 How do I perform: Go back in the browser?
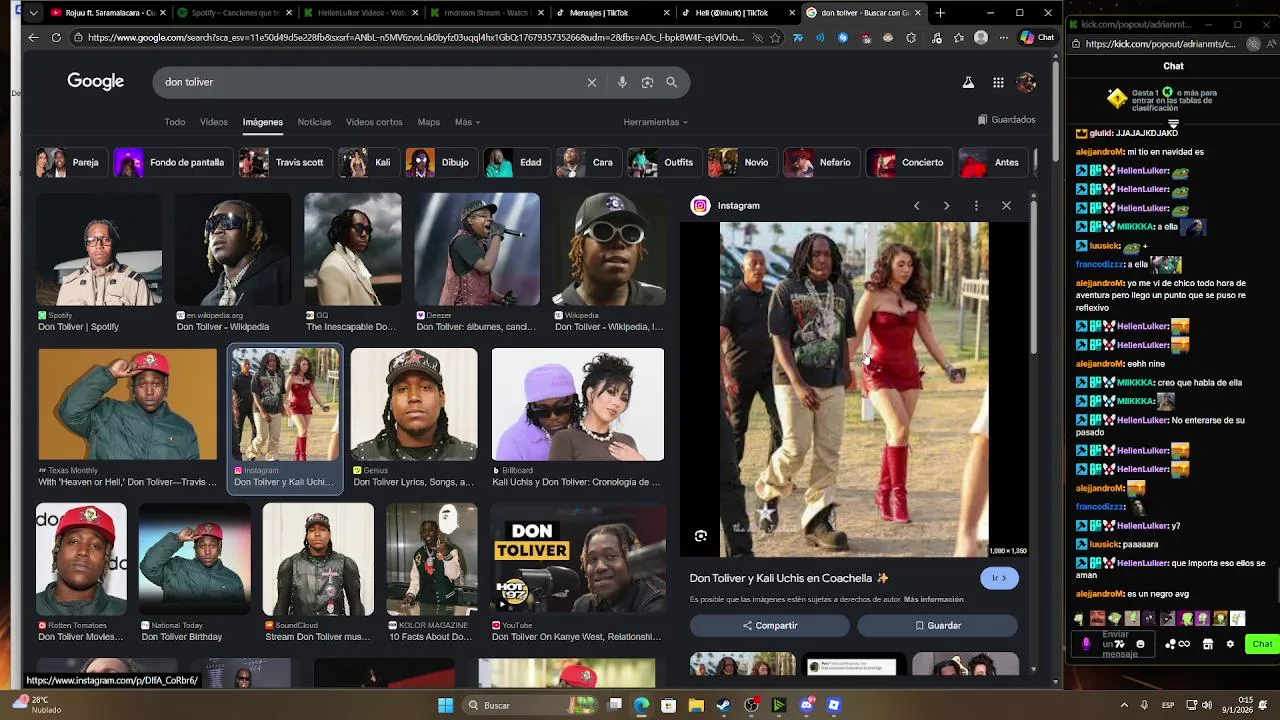(x=33, y=37)
